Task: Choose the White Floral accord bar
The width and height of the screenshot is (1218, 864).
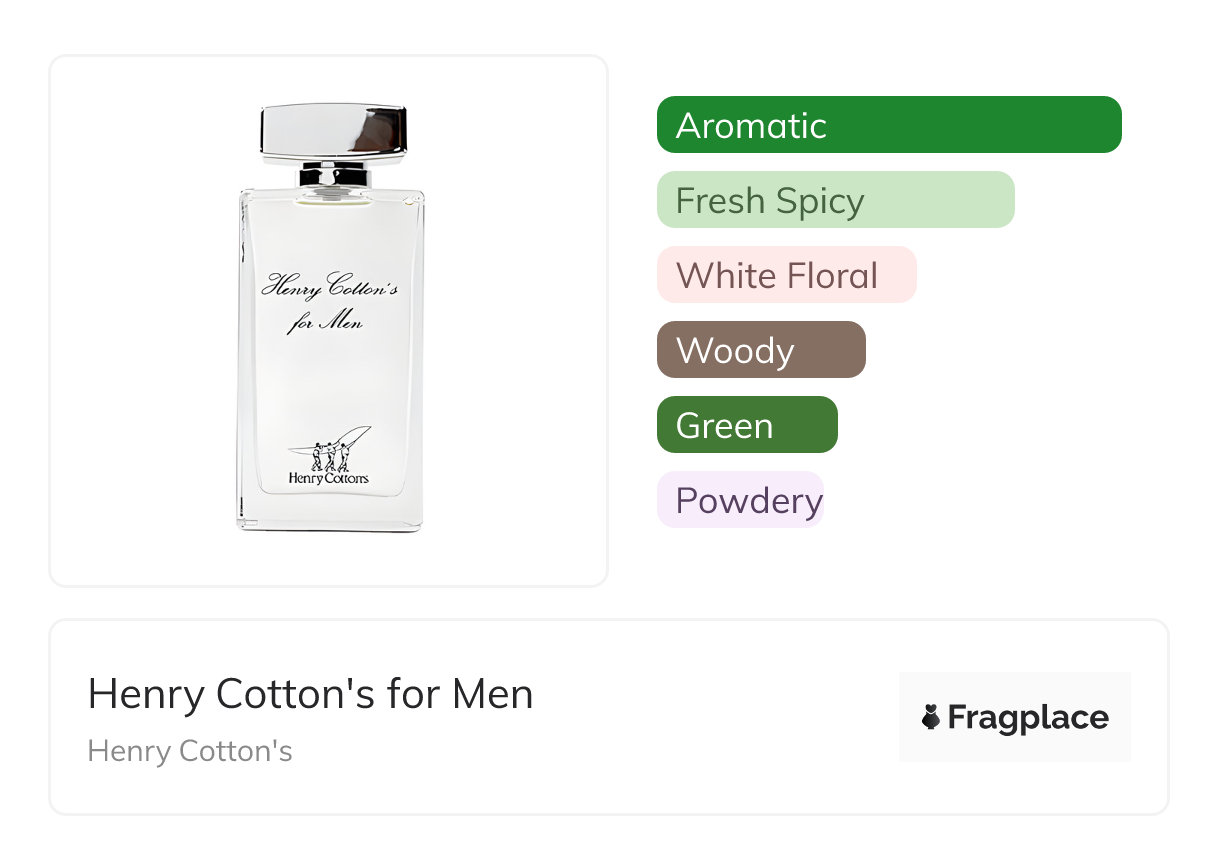Action: (786, 275)
